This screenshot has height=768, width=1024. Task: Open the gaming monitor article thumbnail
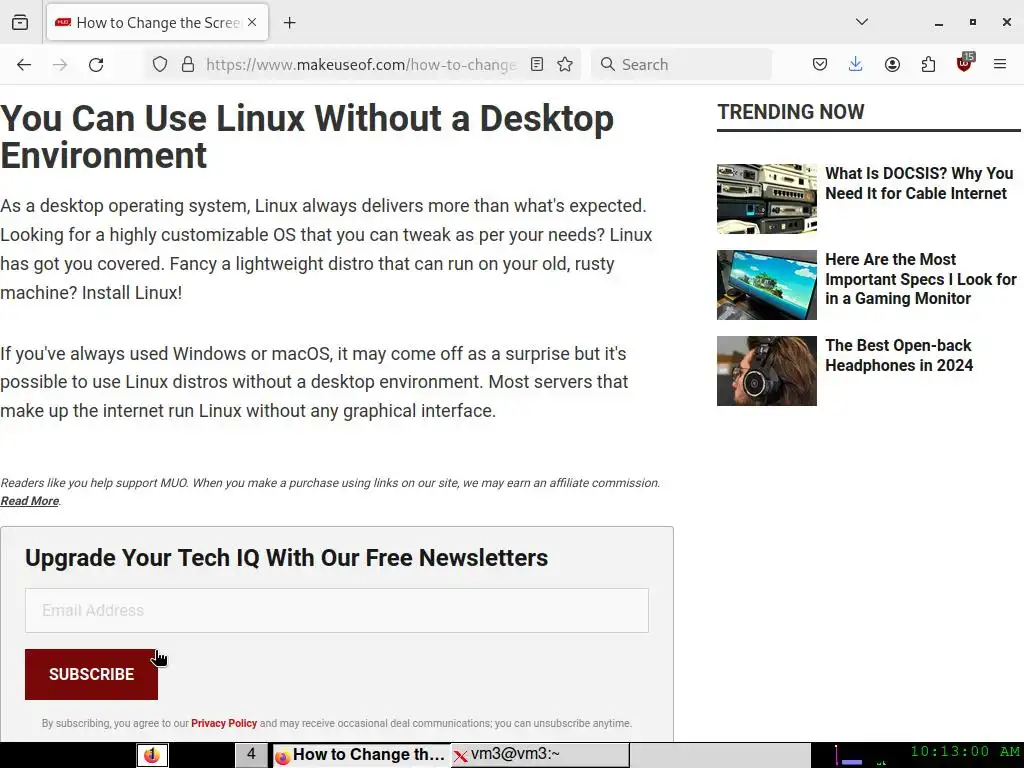(767, 285)
